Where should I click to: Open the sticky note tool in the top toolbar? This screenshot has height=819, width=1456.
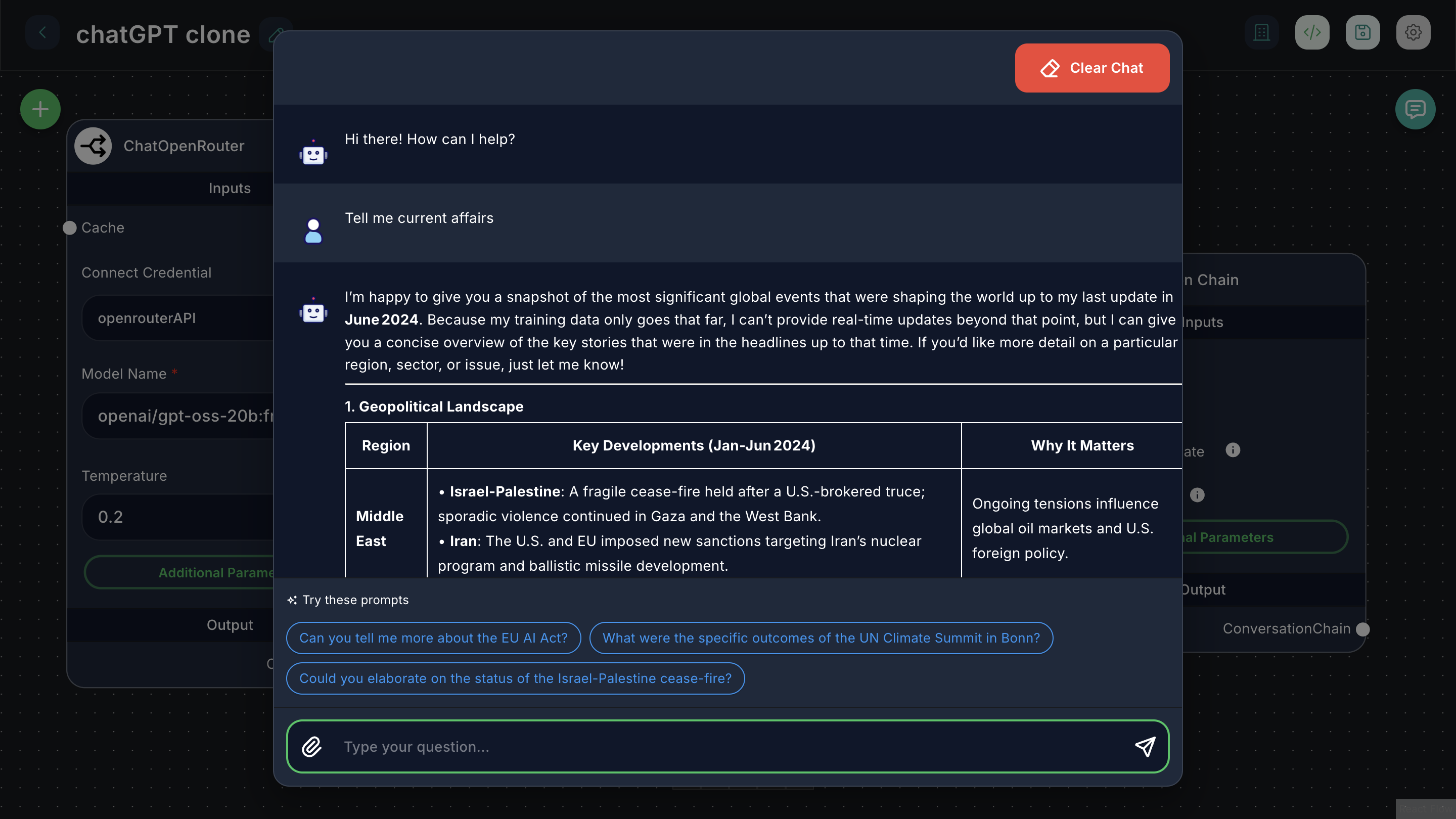tap(1261, 32)
